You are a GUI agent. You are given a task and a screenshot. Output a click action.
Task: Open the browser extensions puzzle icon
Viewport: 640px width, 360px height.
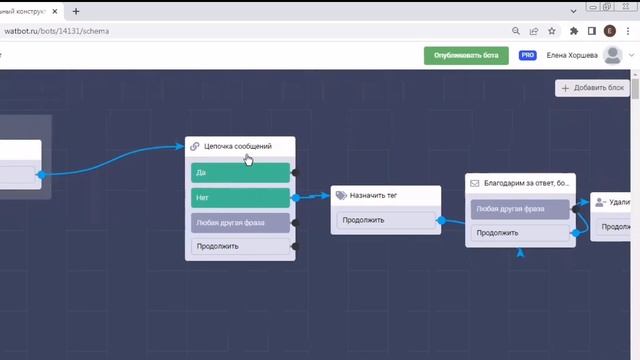pyautogui.click(x=574, y=31)
